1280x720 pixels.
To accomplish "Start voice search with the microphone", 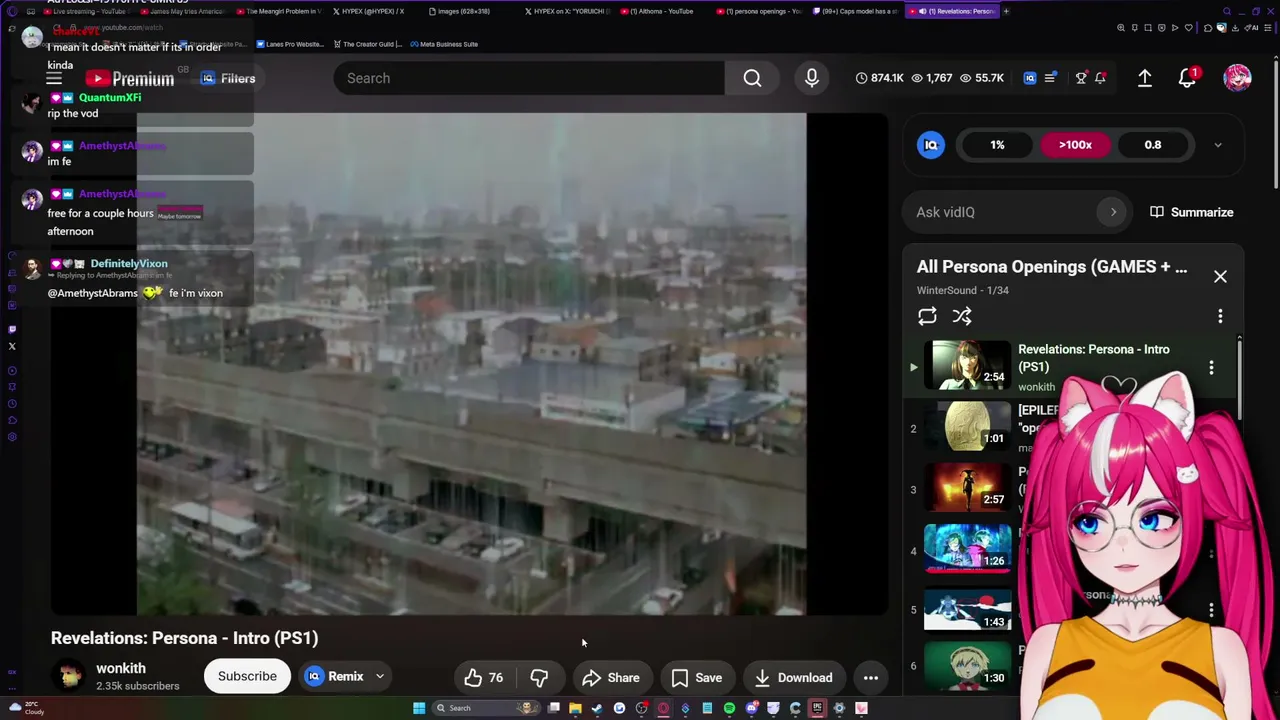I will (812, 78).
